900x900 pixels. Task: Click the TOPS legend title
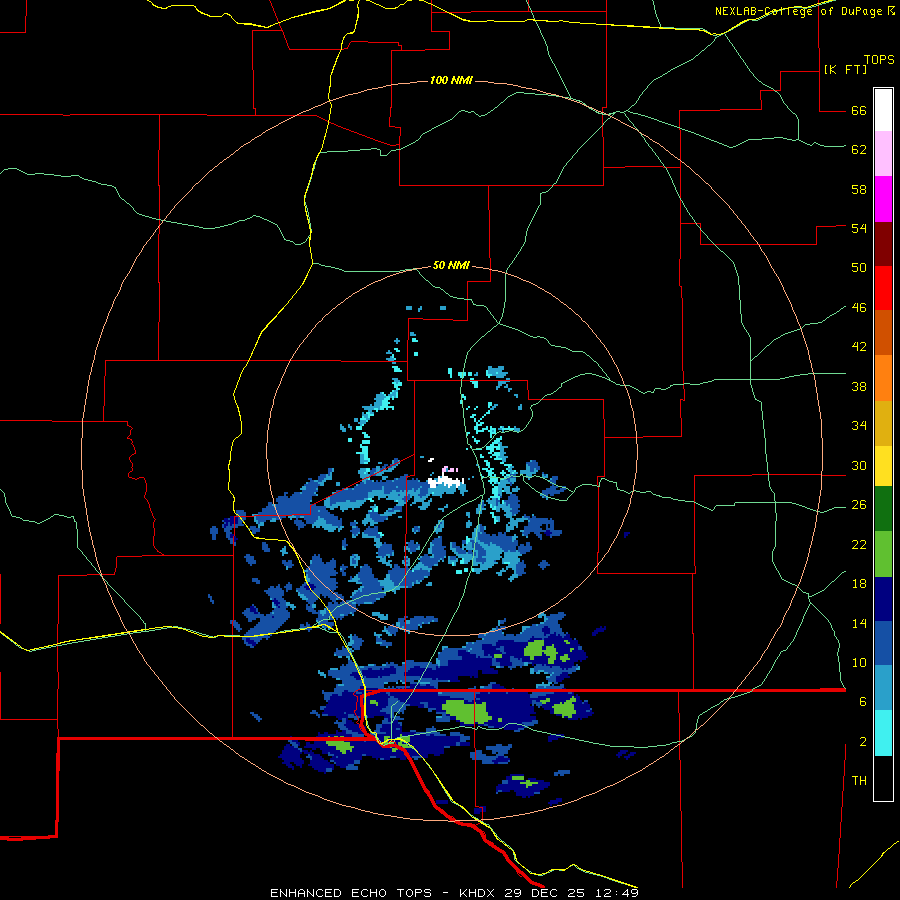pyautogui.click(x=879, y=59)
